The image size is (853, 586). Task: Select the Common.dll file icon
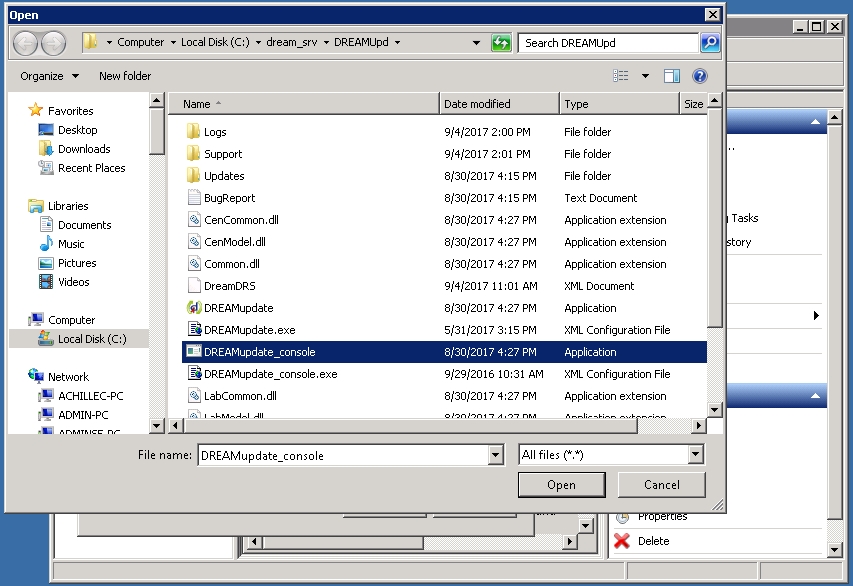[x=194, y=264]
